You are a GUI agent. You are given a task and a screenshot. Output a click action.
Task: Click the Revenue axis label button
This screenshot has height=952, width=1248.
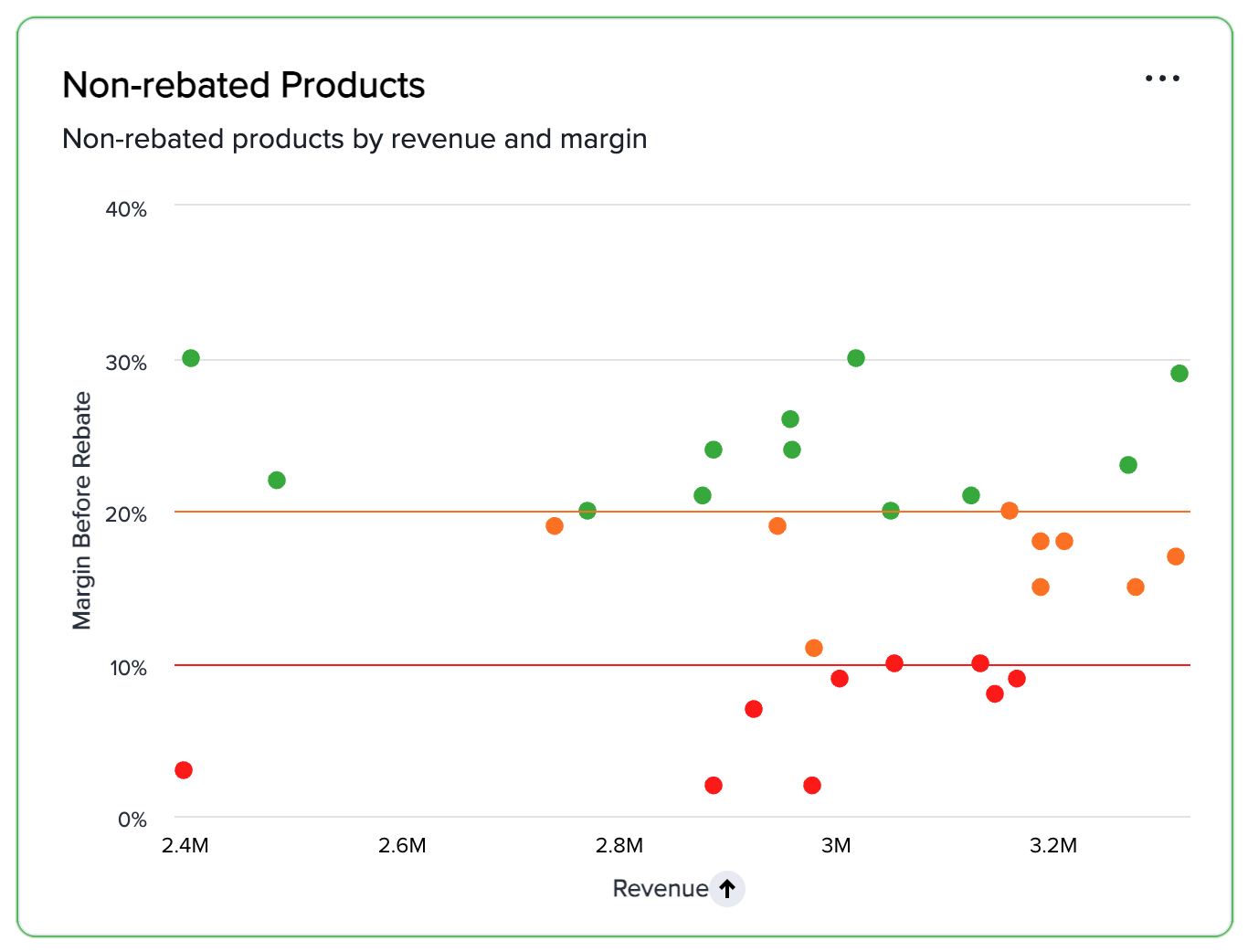pyautogui.click(x=660, y=888)
